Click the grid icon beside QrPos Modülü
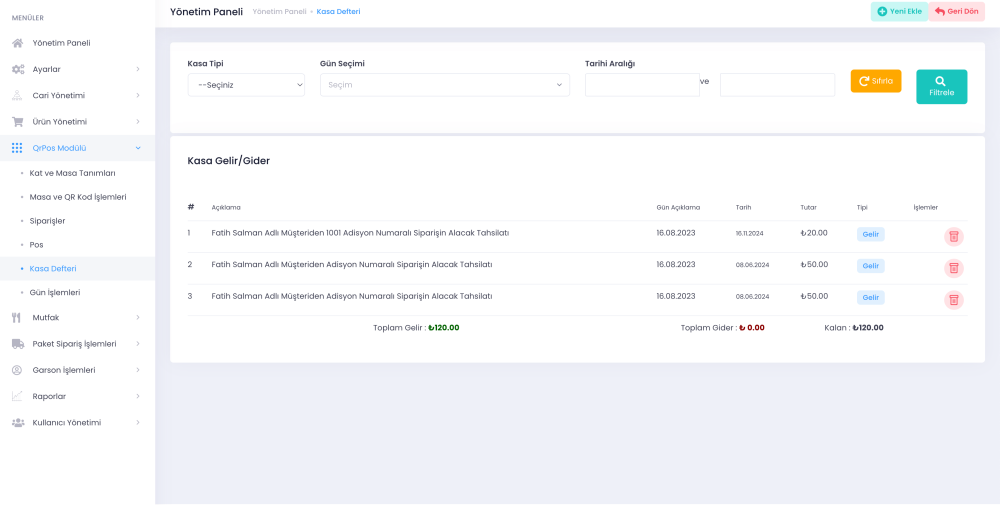Screen dimensions: 1000x505 (17, 148)
